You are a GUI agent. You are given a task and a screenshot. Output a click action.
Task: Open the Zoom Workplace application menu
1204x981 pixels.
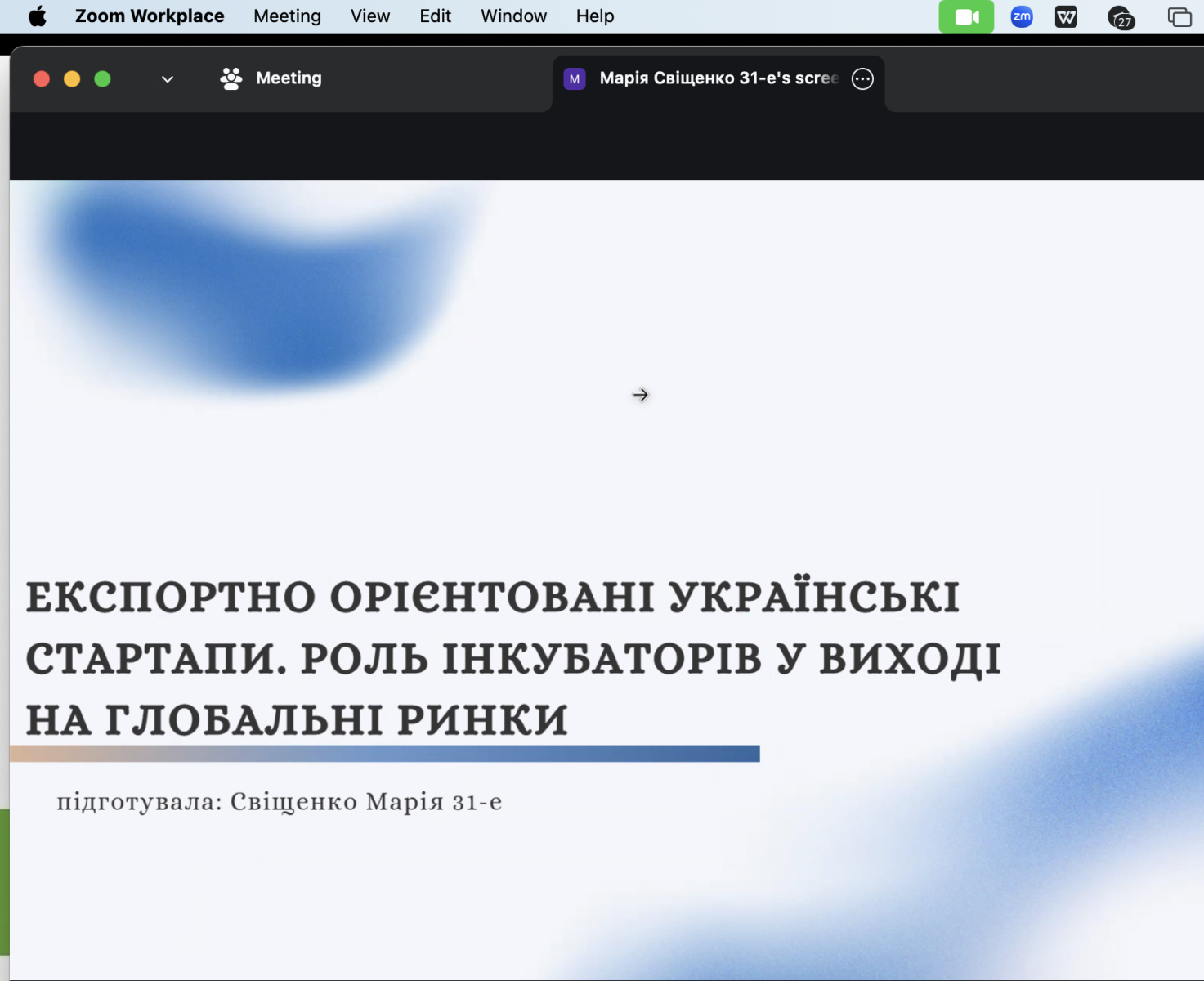[x=150, y=16]
